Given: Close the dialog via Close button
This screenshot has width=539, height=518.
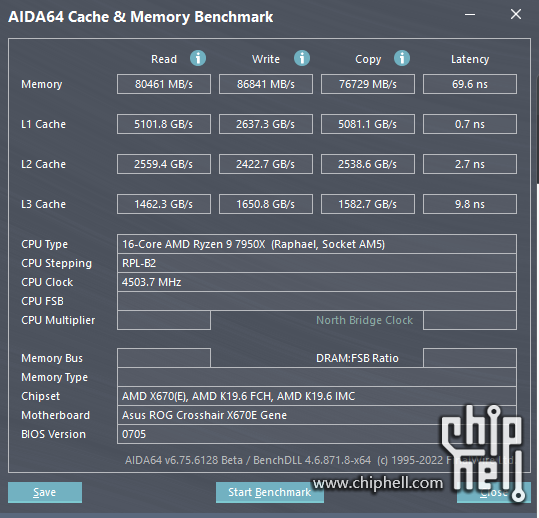Looking at the screenshot, I should coord(494,492).
